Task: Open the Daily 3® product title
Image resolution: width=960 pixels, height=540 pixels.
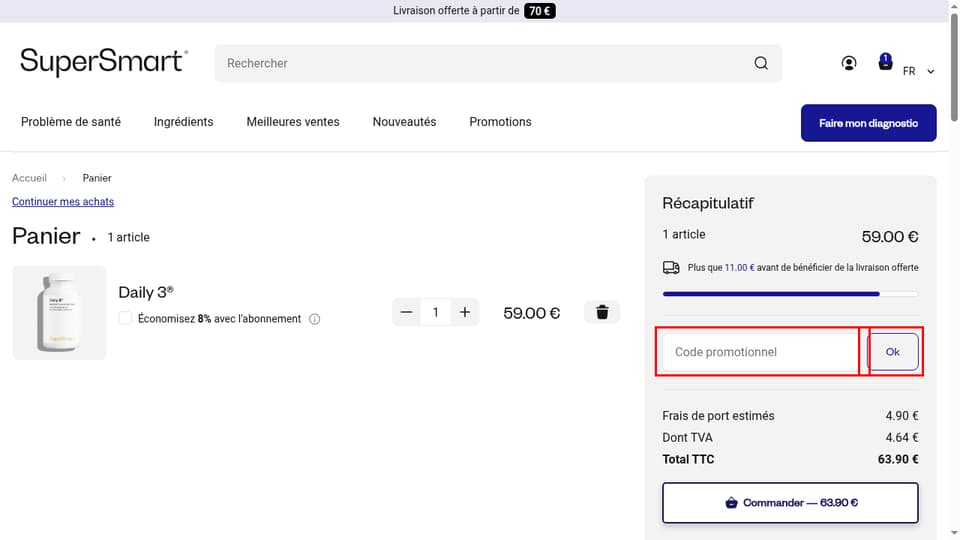Action: 146,292
